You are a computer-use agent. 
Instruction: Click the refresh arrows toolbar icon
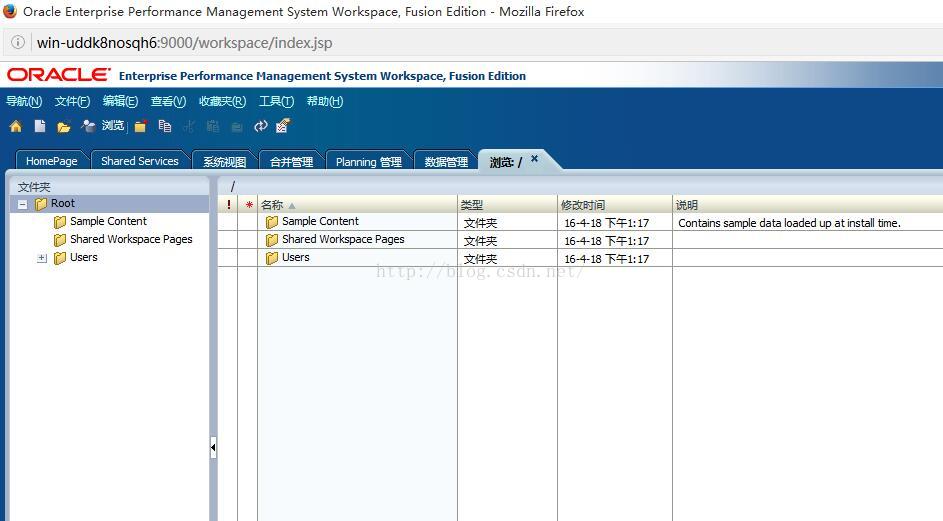pyautogui.click(x=260, y=126)
